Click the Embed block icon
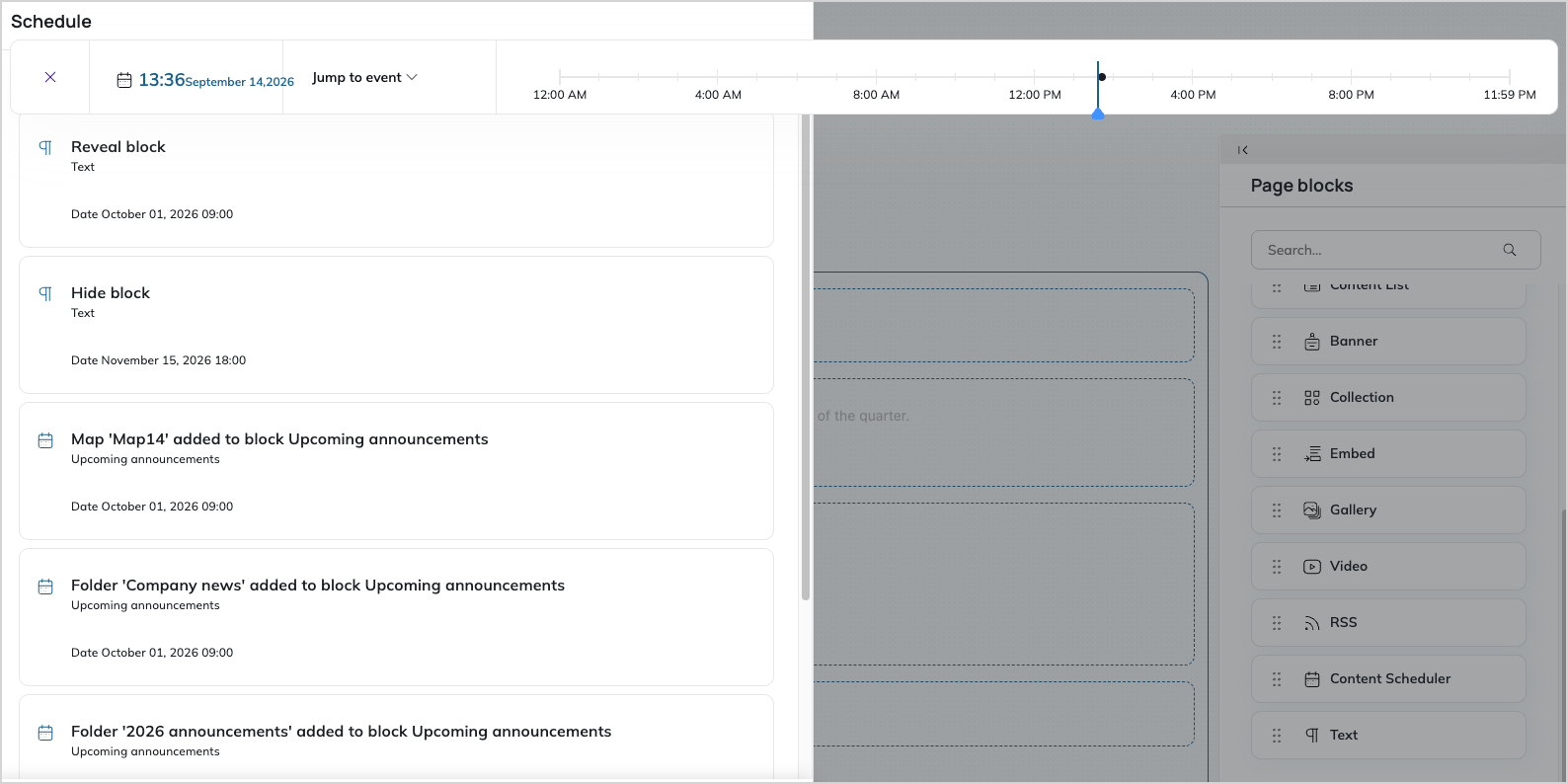Image resolution: width=1568 pixels, height=784 pixels. [x=1312, y=454]
